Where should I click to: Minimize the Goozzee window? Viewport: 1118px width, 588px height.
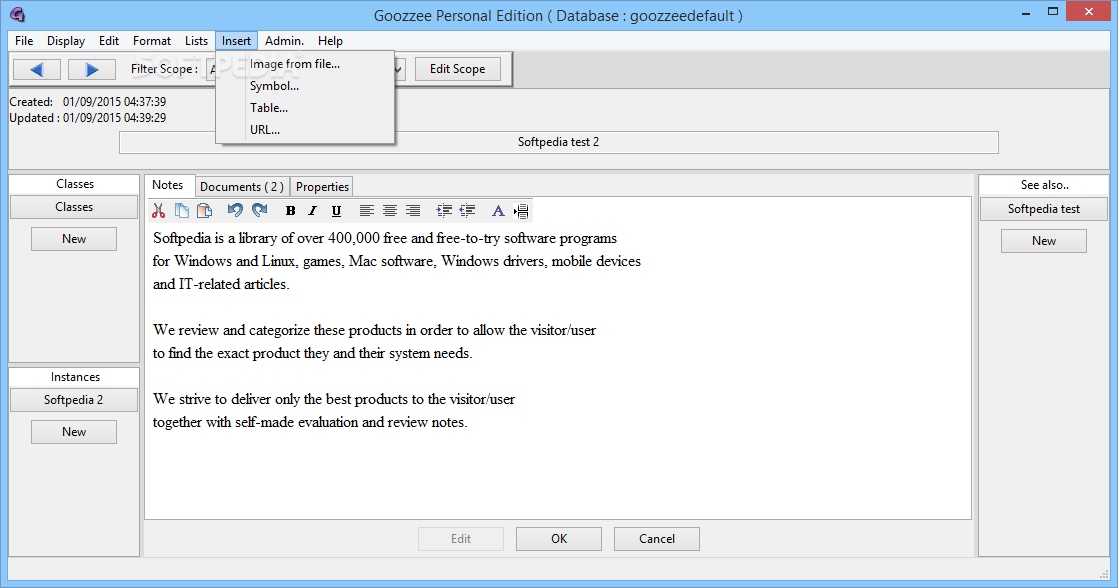pos(1026,12)
